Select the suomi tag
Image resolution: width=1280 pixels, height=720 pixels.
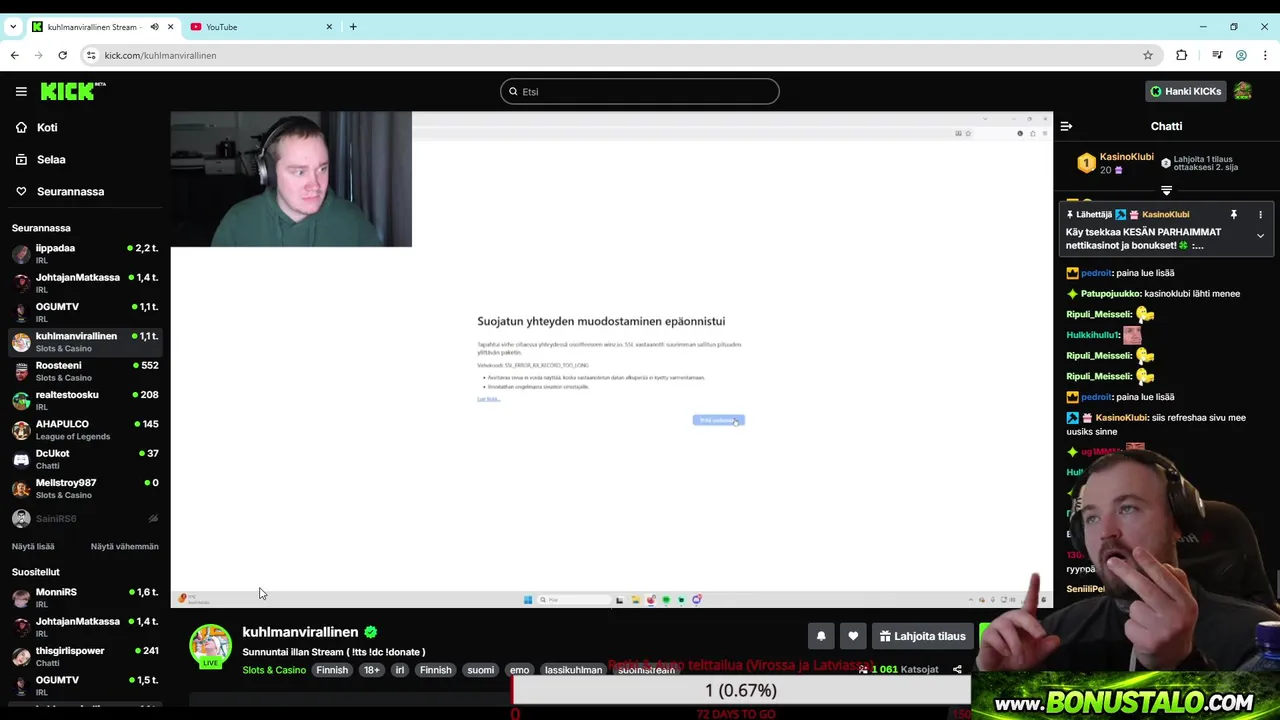(481, 670)
